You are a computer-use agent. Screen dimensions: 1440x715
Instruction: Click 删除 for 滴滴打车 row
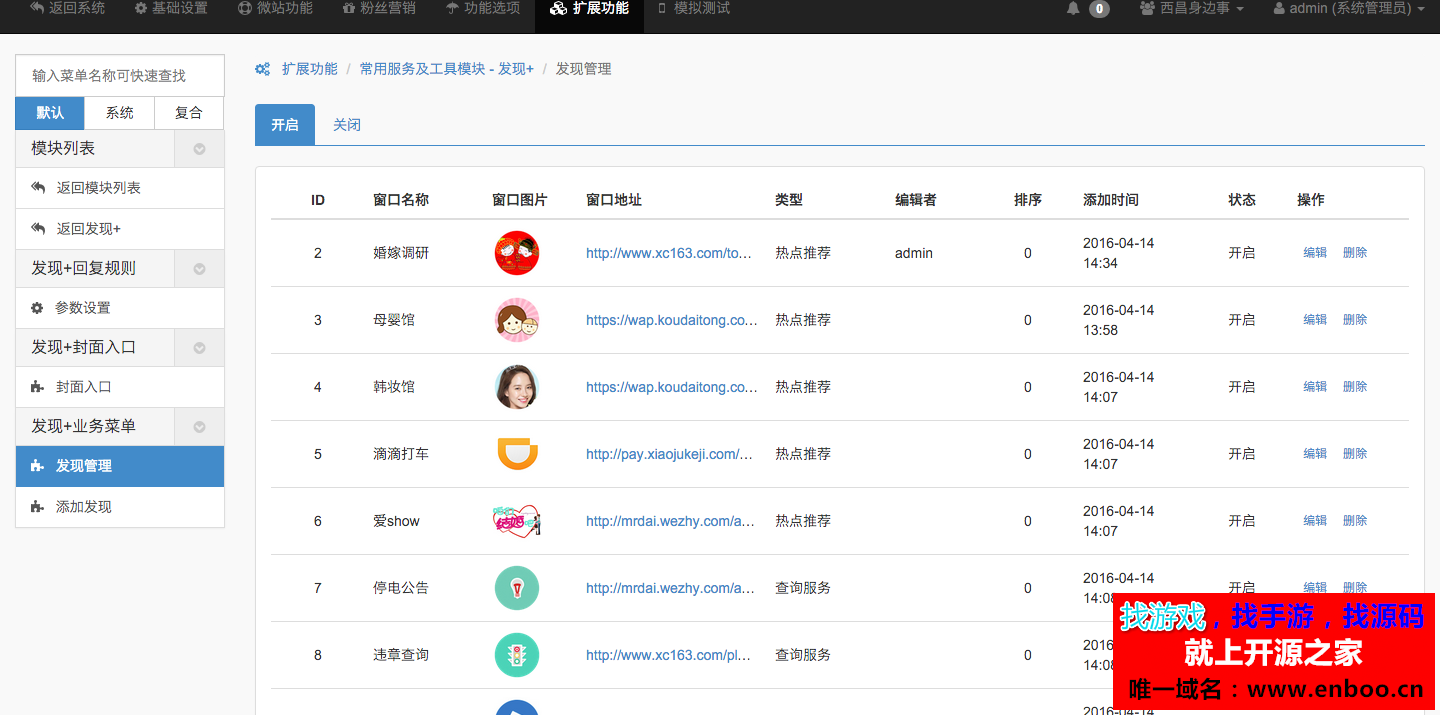tap(1355, 454)
